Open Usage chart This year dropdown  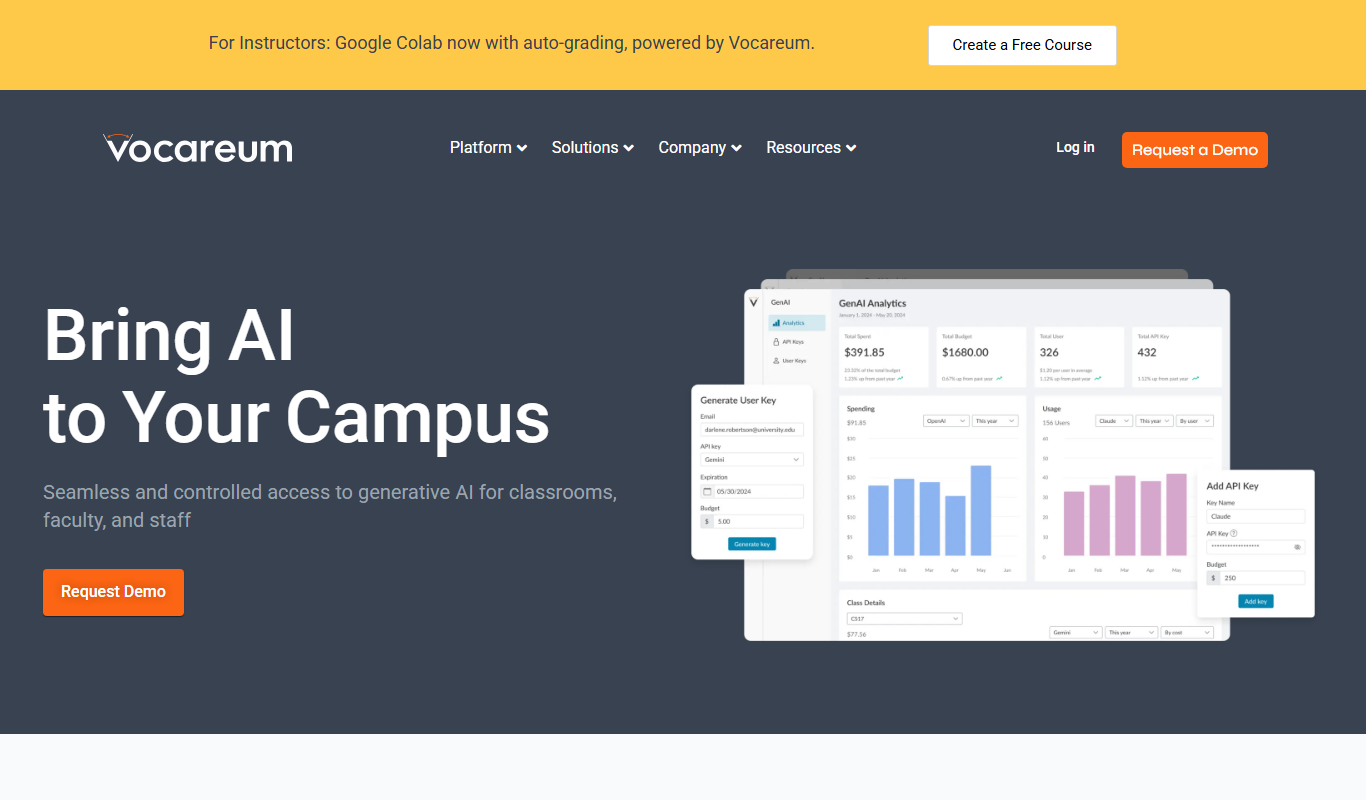[1155, 421]
